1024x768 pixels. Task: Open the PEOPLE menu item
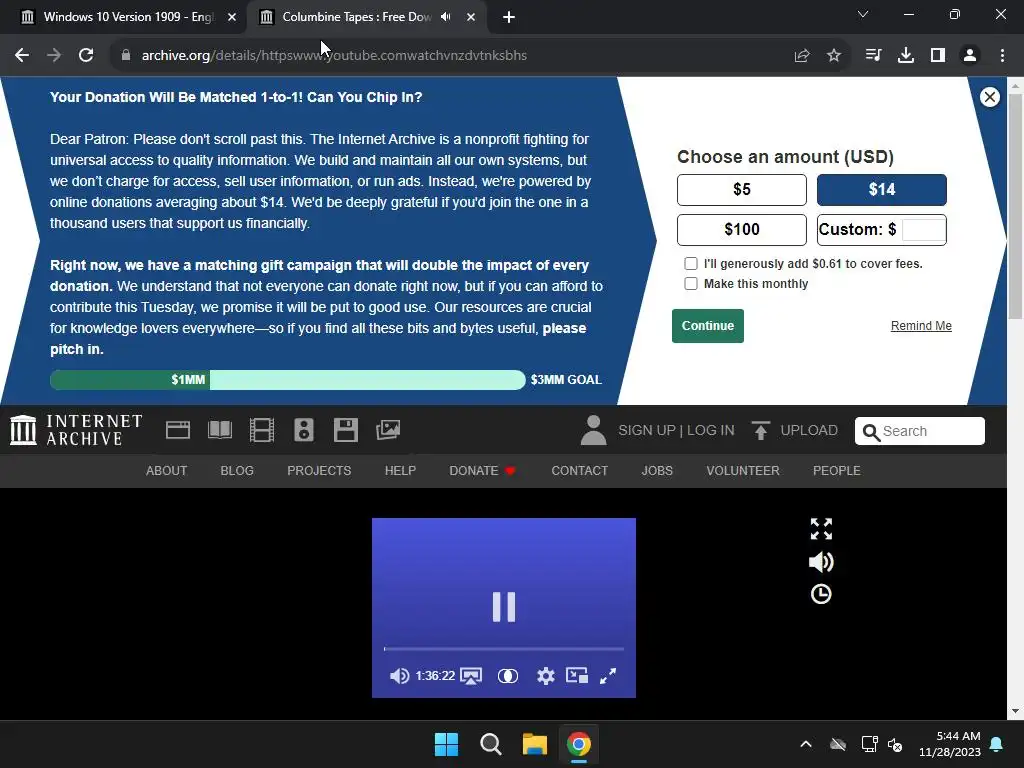(837, 471)
